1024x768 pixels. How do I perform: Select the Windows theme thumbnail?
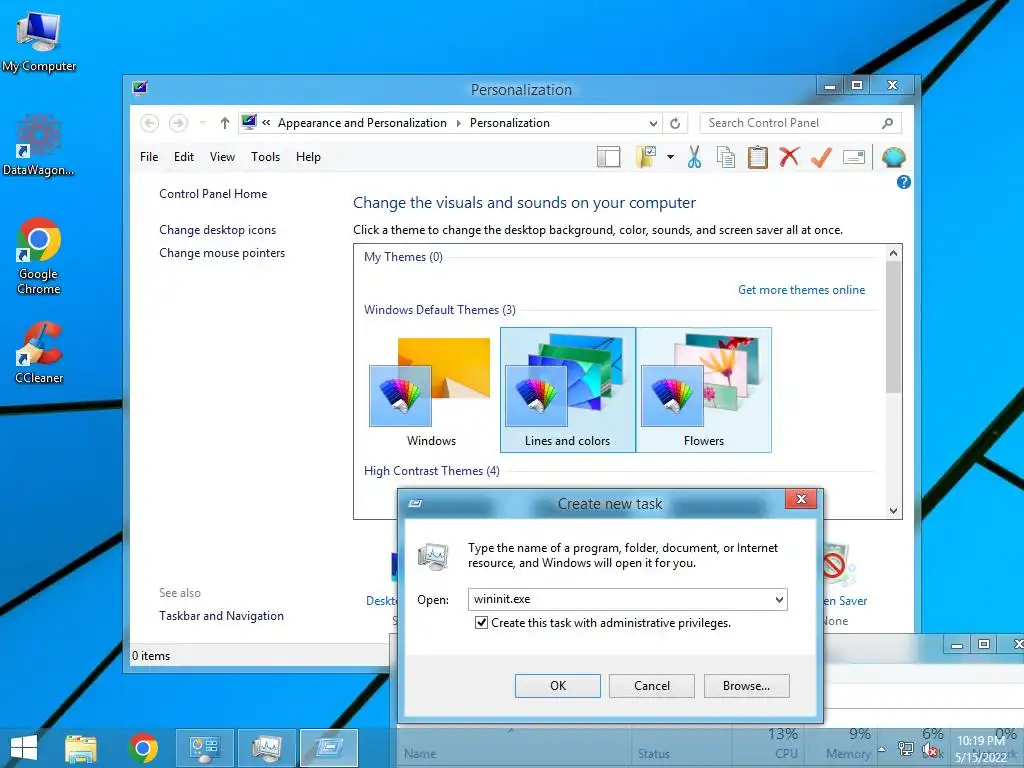(431, 390)
